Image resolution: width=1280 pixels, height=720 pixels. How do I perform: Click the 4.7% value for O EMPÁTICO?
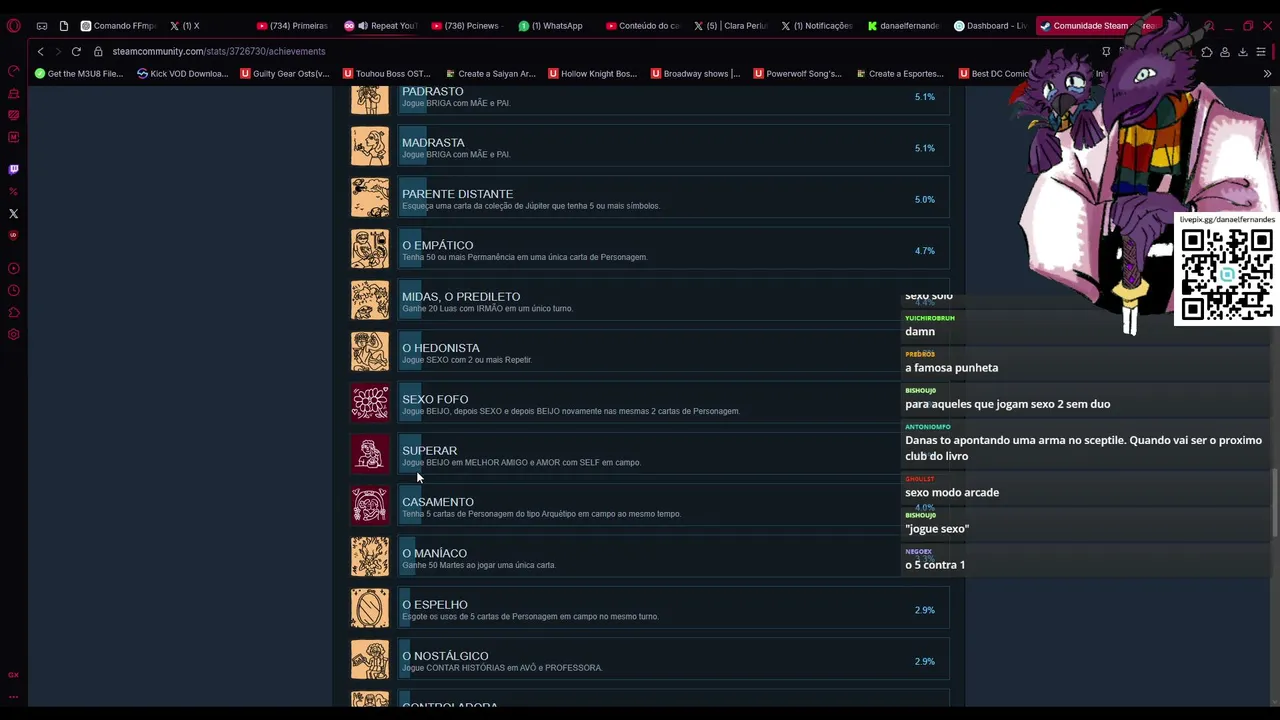pos(925,251)
